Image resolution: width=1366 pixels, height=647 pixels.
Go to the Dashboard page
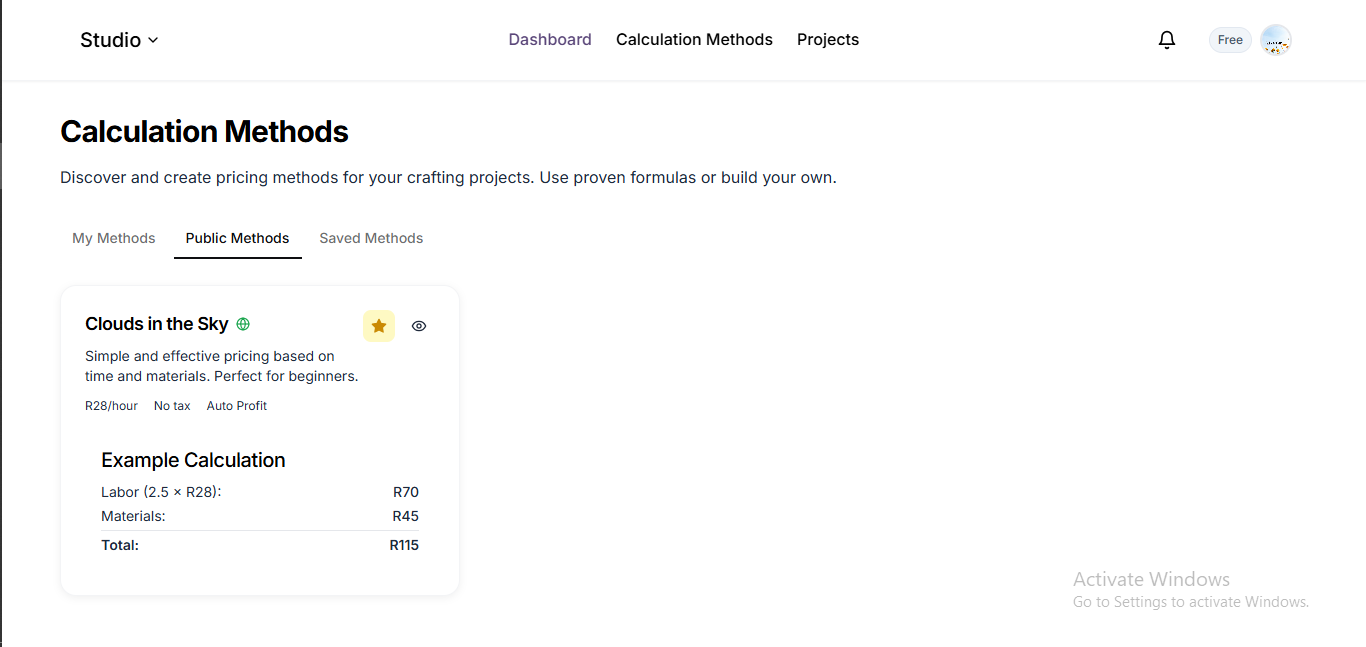pyautogui.click(x=550, y=40)
